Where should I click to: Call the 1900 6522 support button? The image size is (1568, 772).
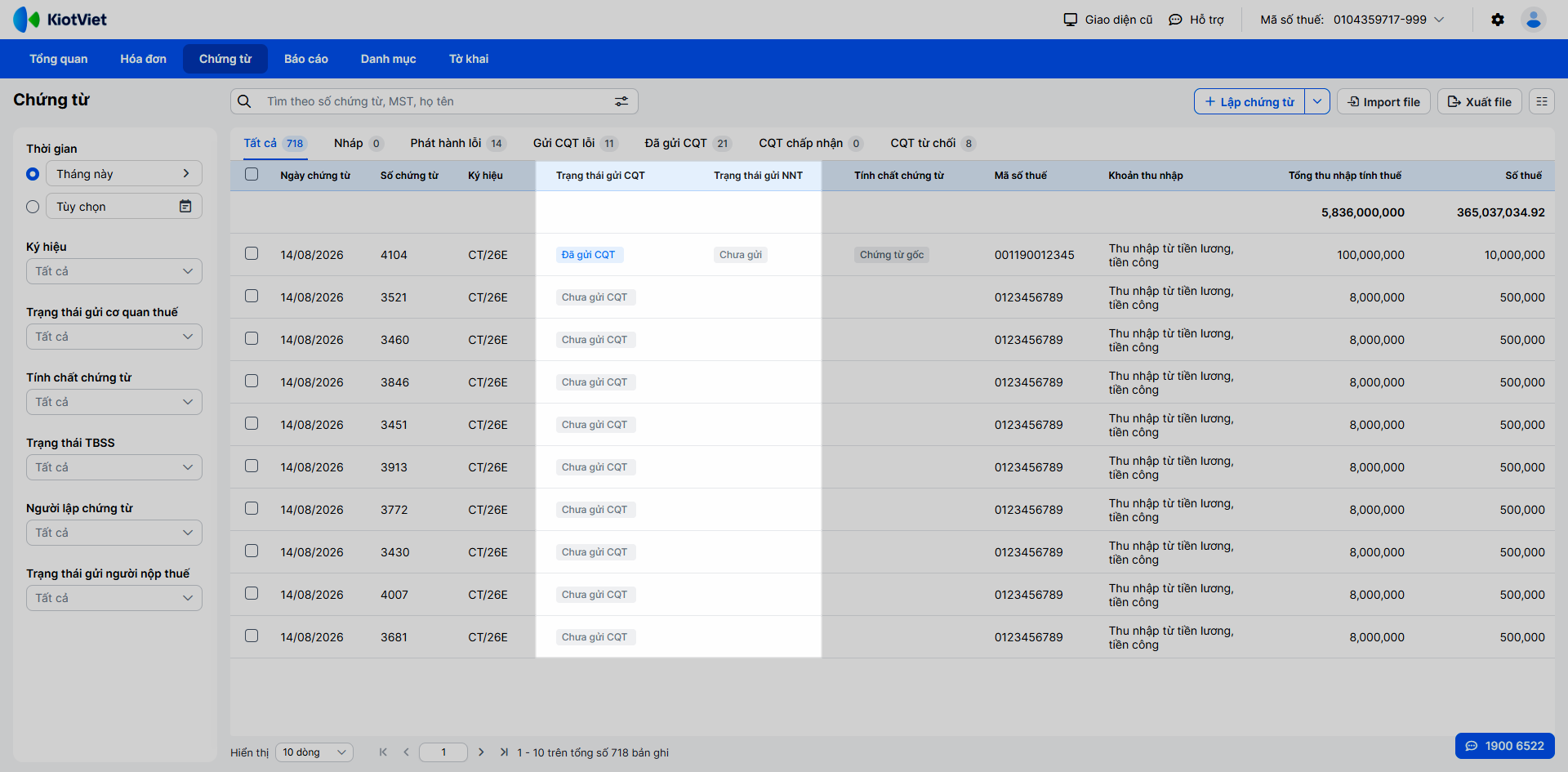pos(1504,746)
